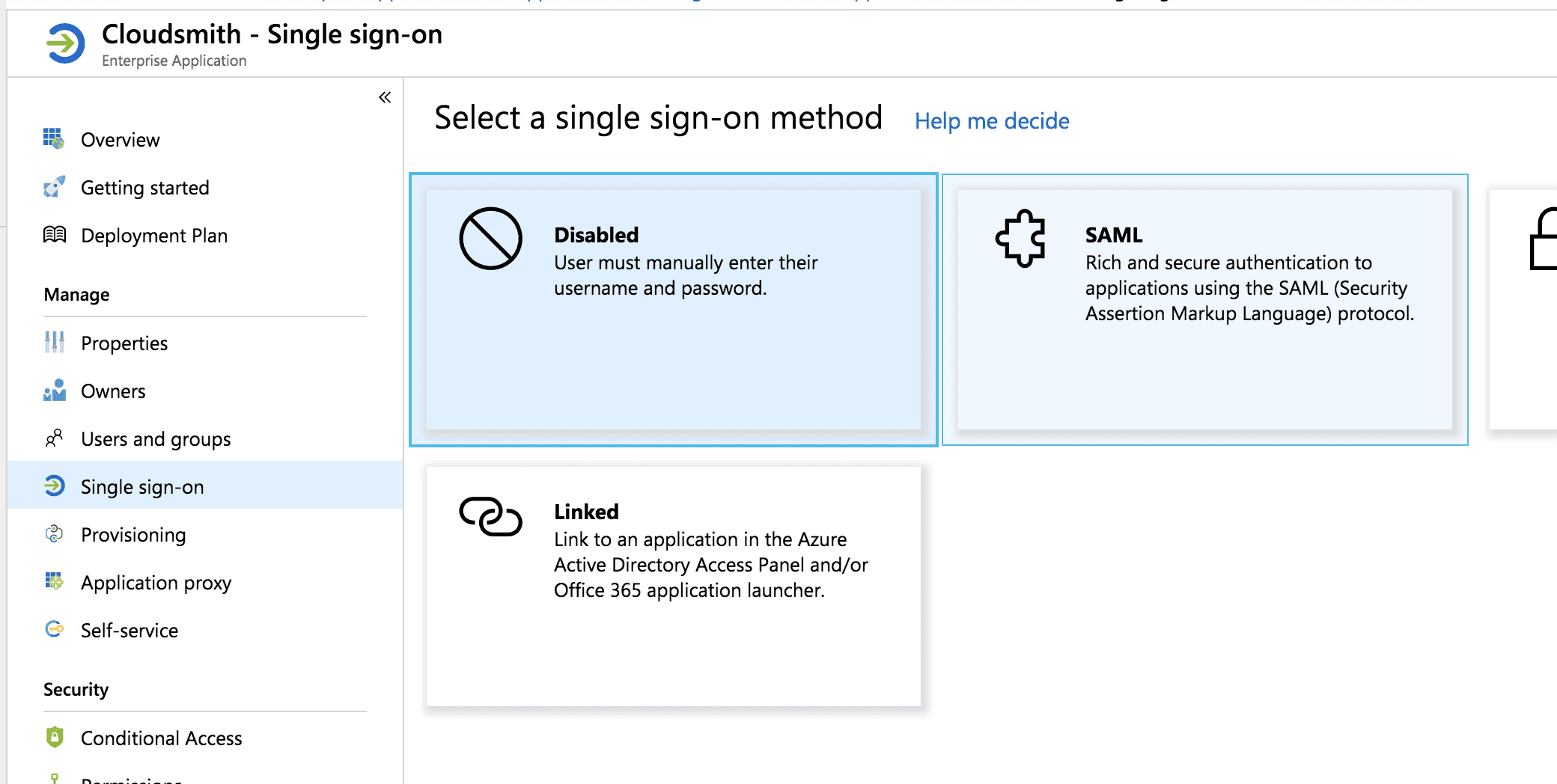Click the SAML puzzle piece icon

tap(1020, 238)
